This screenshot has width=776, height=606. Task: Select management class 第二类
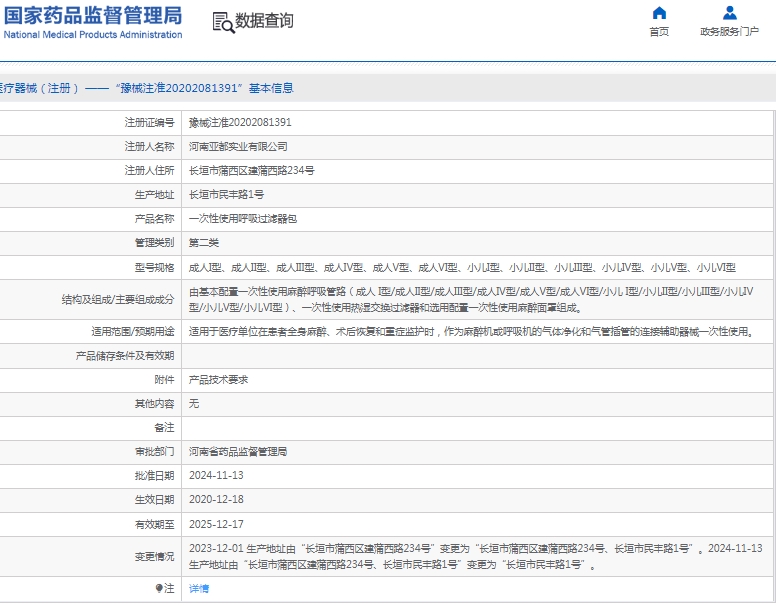[204, 243]
